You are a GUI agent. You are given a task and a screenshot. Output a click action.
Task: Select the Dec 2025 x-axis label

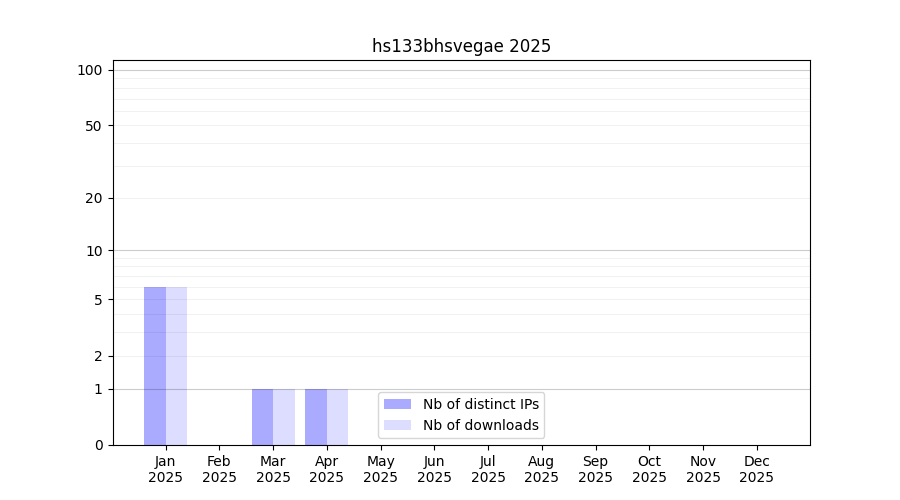tap(756, 469)
